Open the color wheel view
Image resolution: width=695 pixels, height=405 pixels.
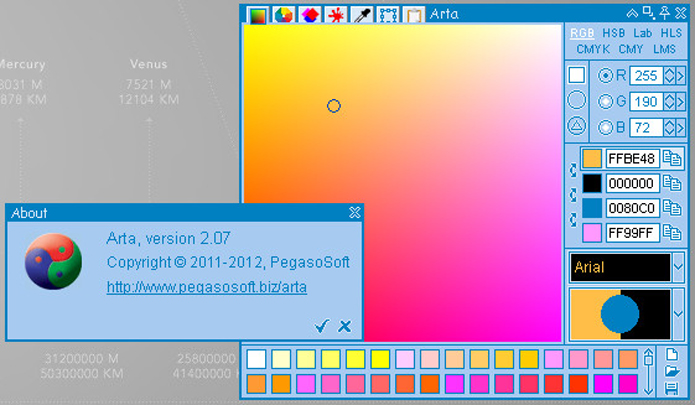pyautogui.click(x=284, y=14)
